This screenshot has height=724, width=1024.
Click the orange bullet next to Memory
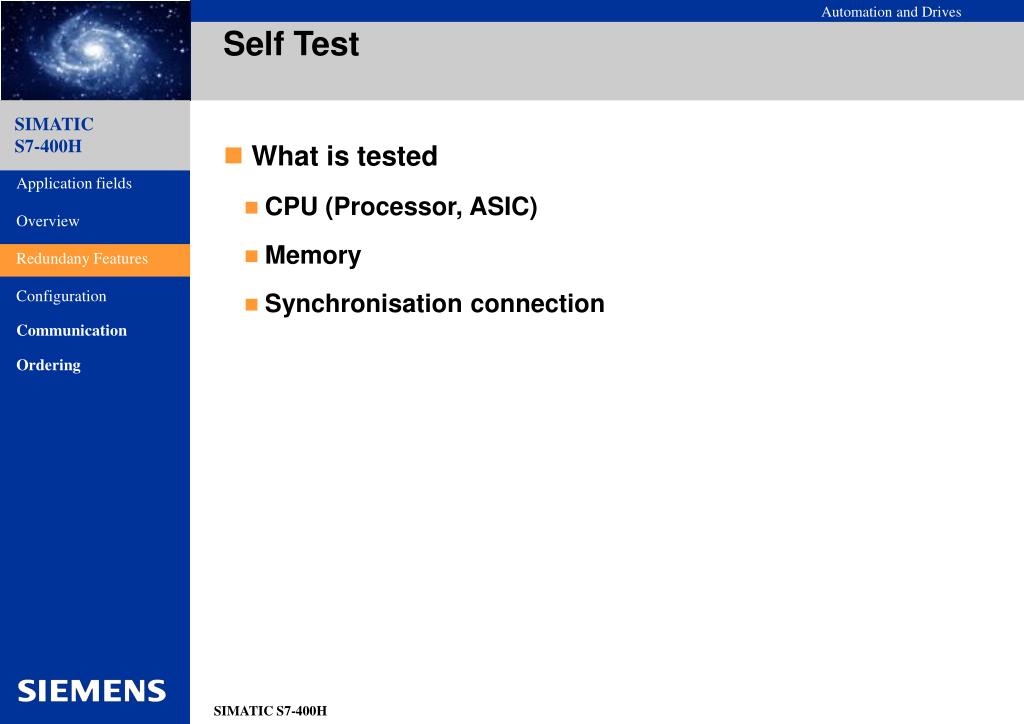pyautogui.click(x=251, y=256)
